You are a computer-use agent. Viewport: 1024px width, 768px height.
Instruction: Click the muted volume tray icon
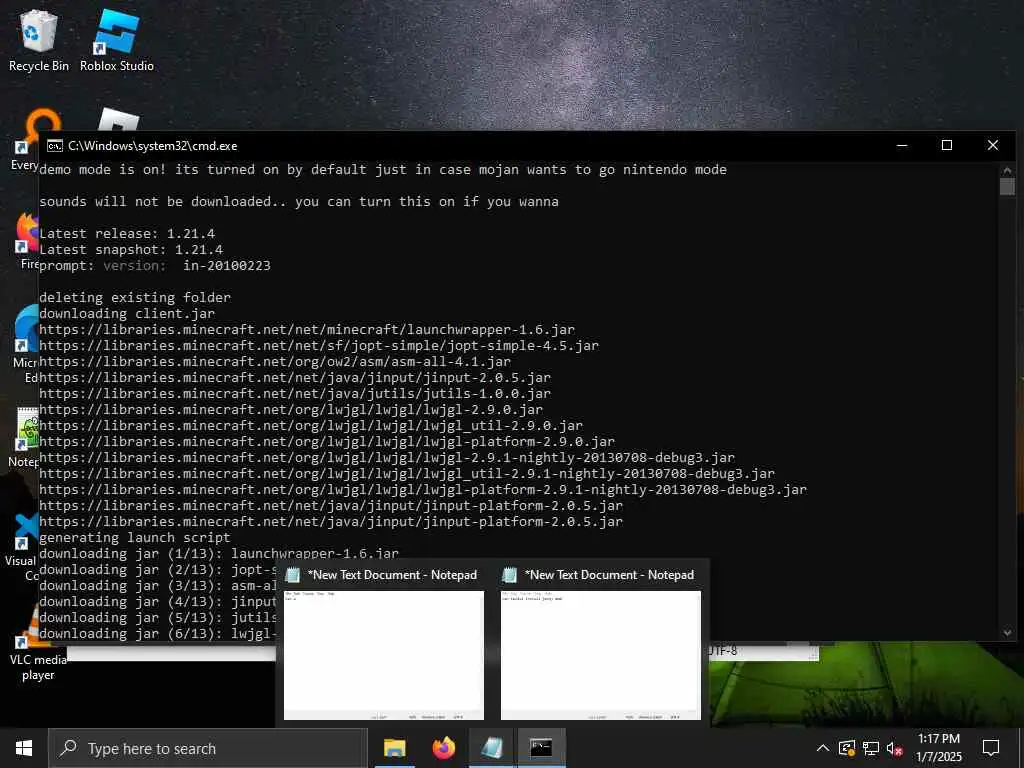click(895, 748)
